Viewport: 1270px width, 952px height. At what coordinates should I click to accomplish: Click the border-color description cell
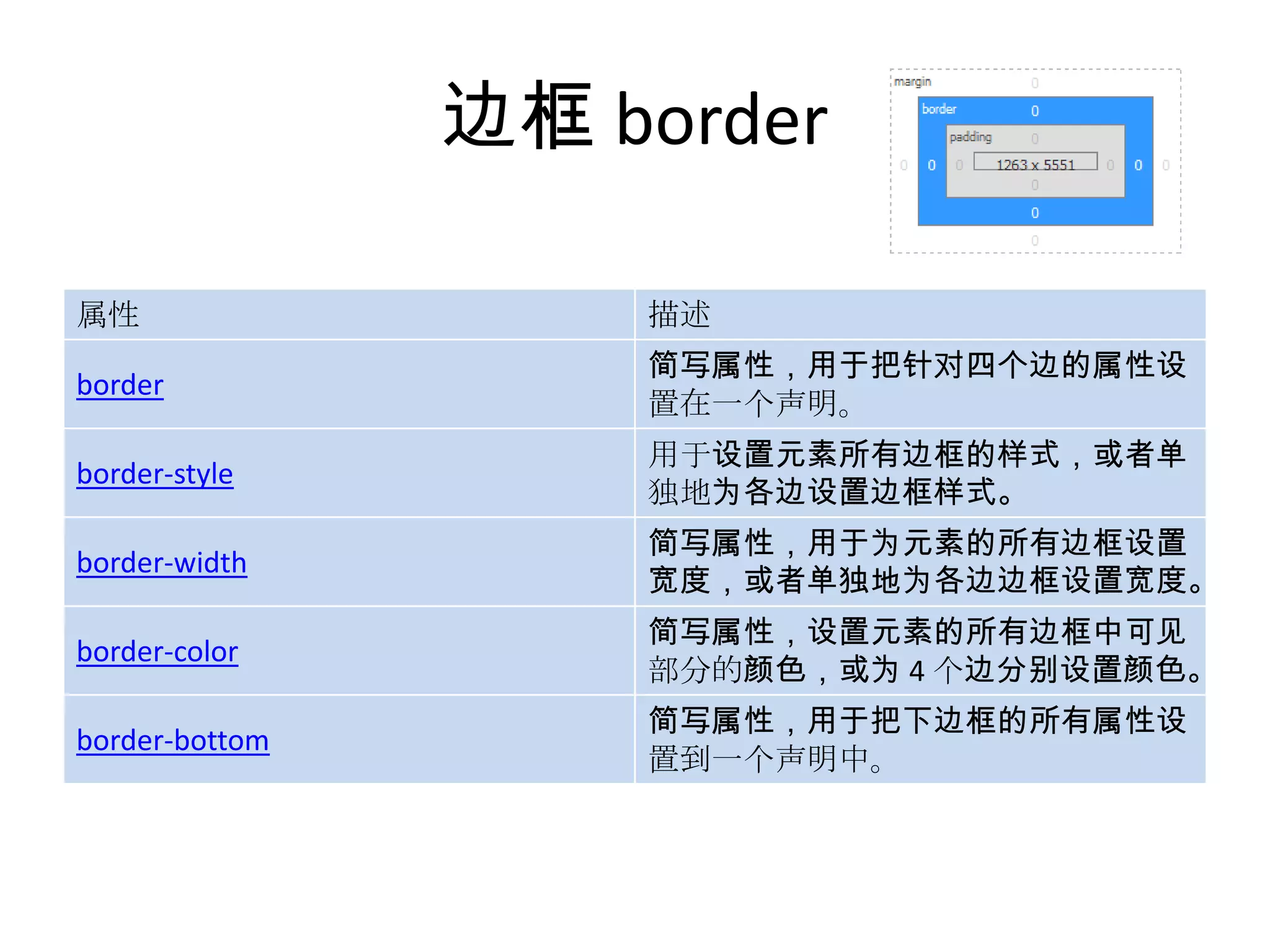(921, 650)
